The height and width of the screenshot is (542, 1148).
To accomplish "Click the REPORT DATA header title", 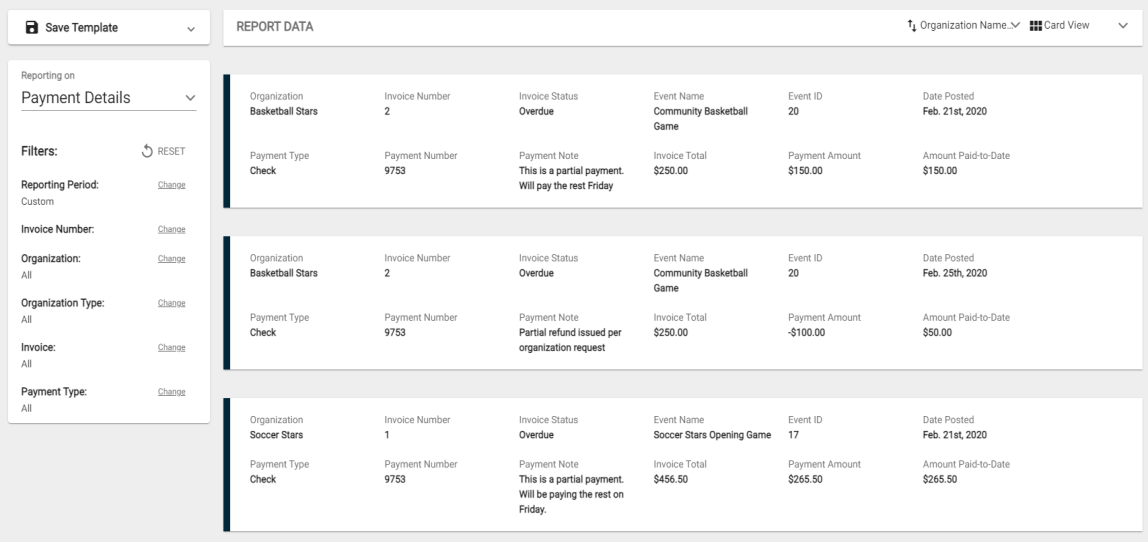I will [275, 27].
